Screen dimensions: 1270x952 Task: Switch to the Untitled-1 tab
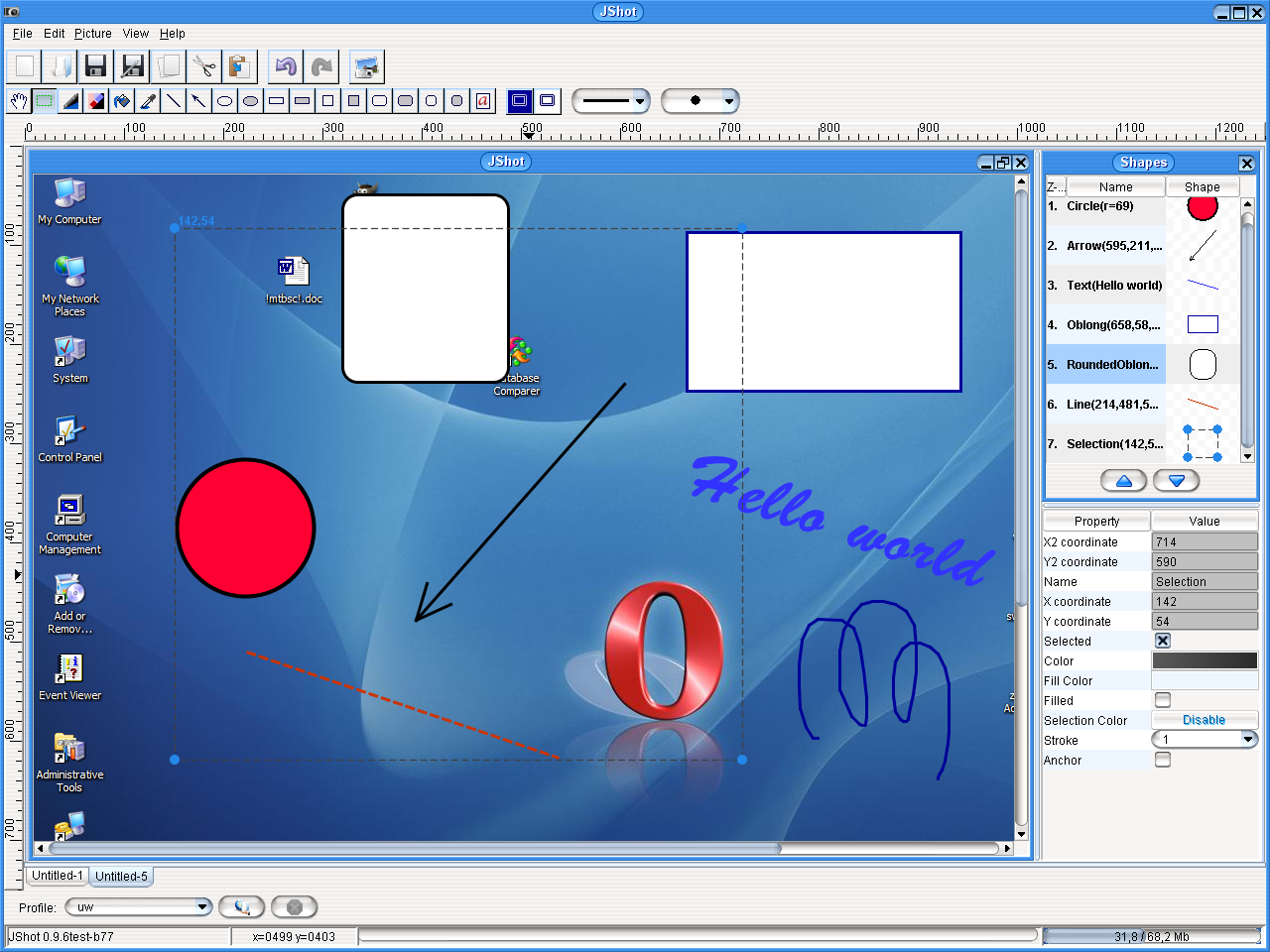coord(58,876)
